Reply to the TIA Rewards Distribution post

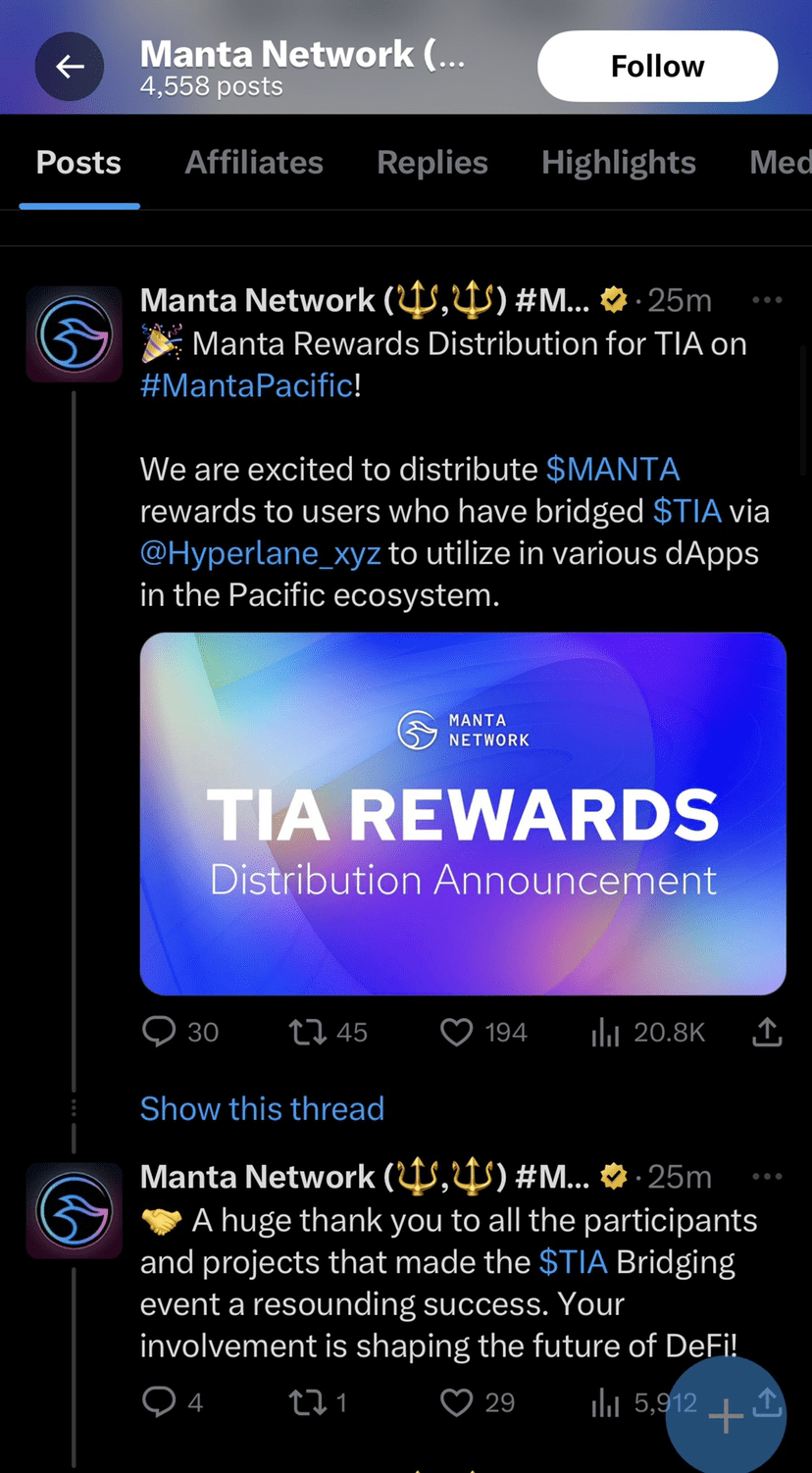click(159, 1032)
